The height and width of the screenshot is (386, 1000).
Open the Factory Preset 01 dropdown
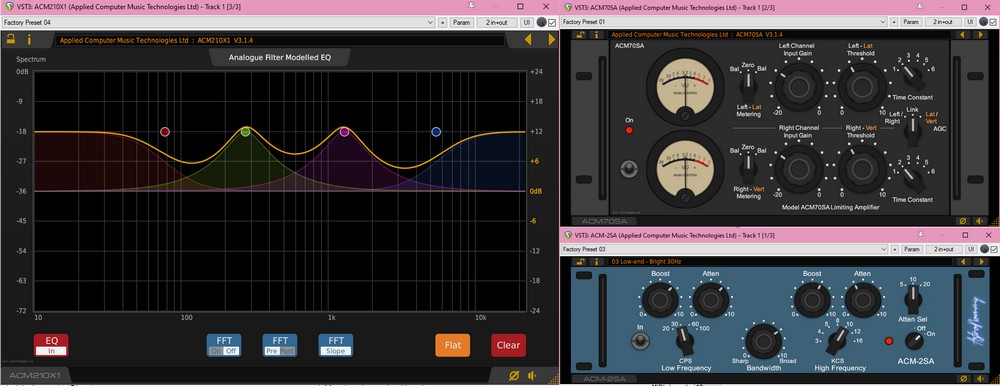click(724, 22)
